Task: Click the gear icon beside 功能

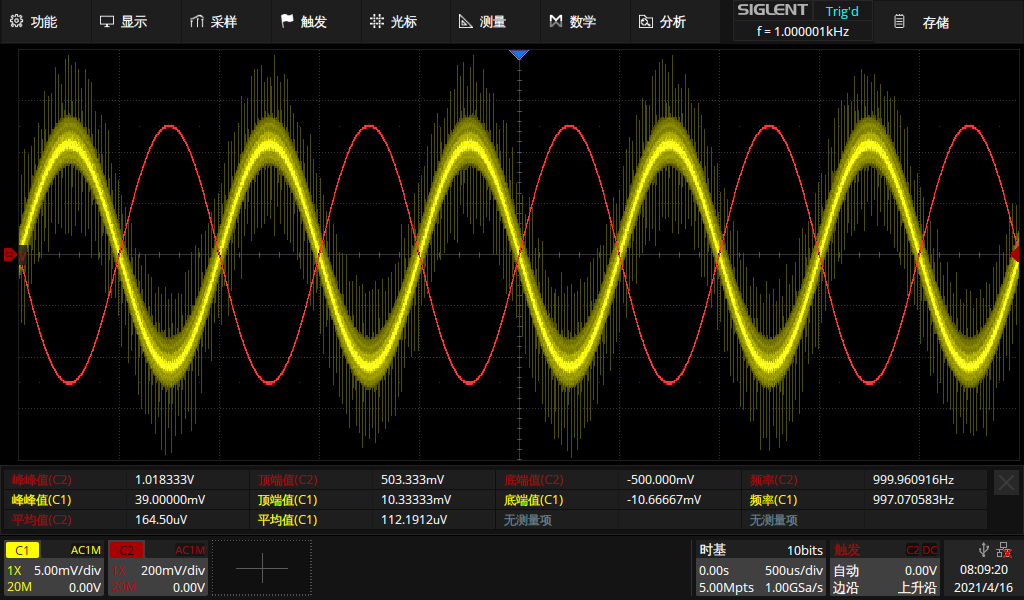Action: tap(16, 21)
